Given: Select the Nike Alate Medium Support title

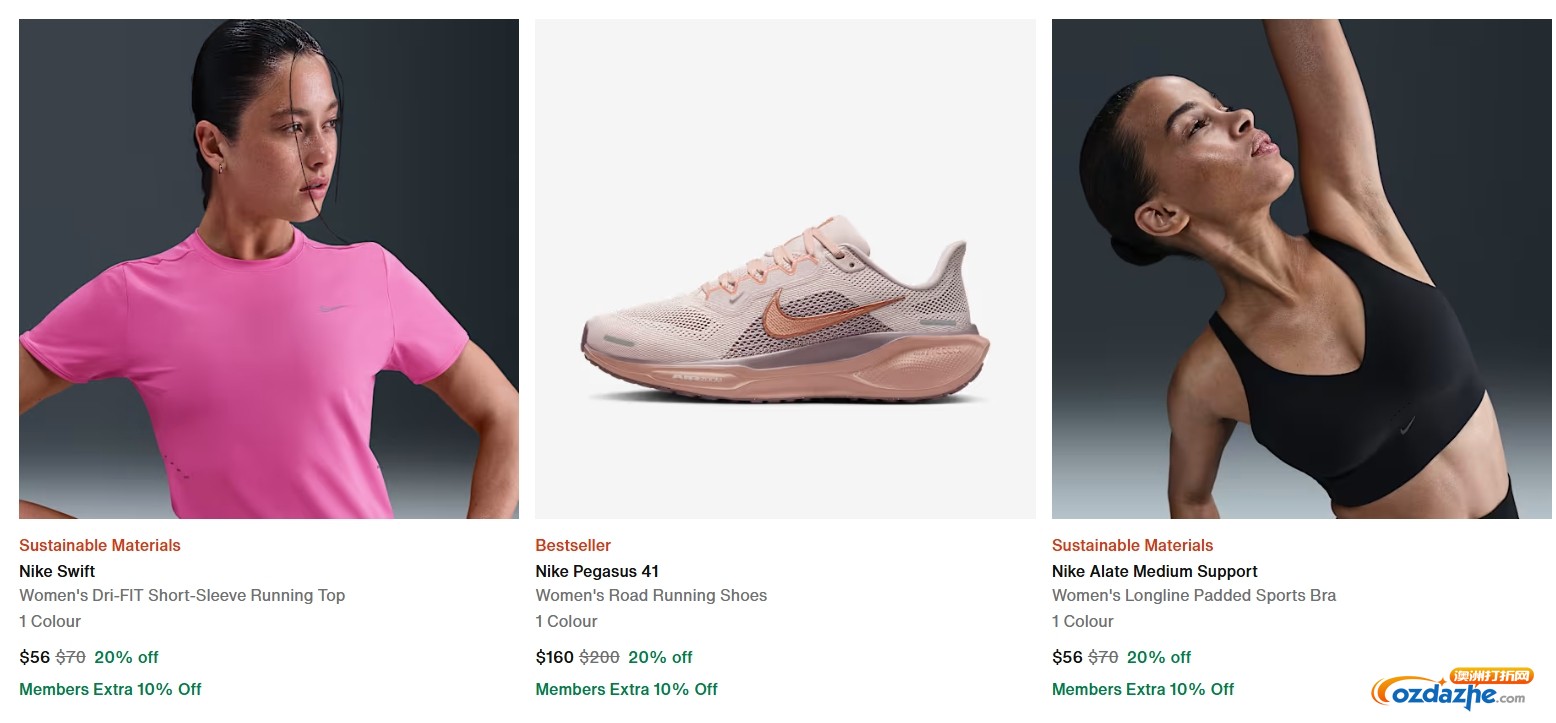Looking at the screenshot, I should click(x=1154, y=571).
